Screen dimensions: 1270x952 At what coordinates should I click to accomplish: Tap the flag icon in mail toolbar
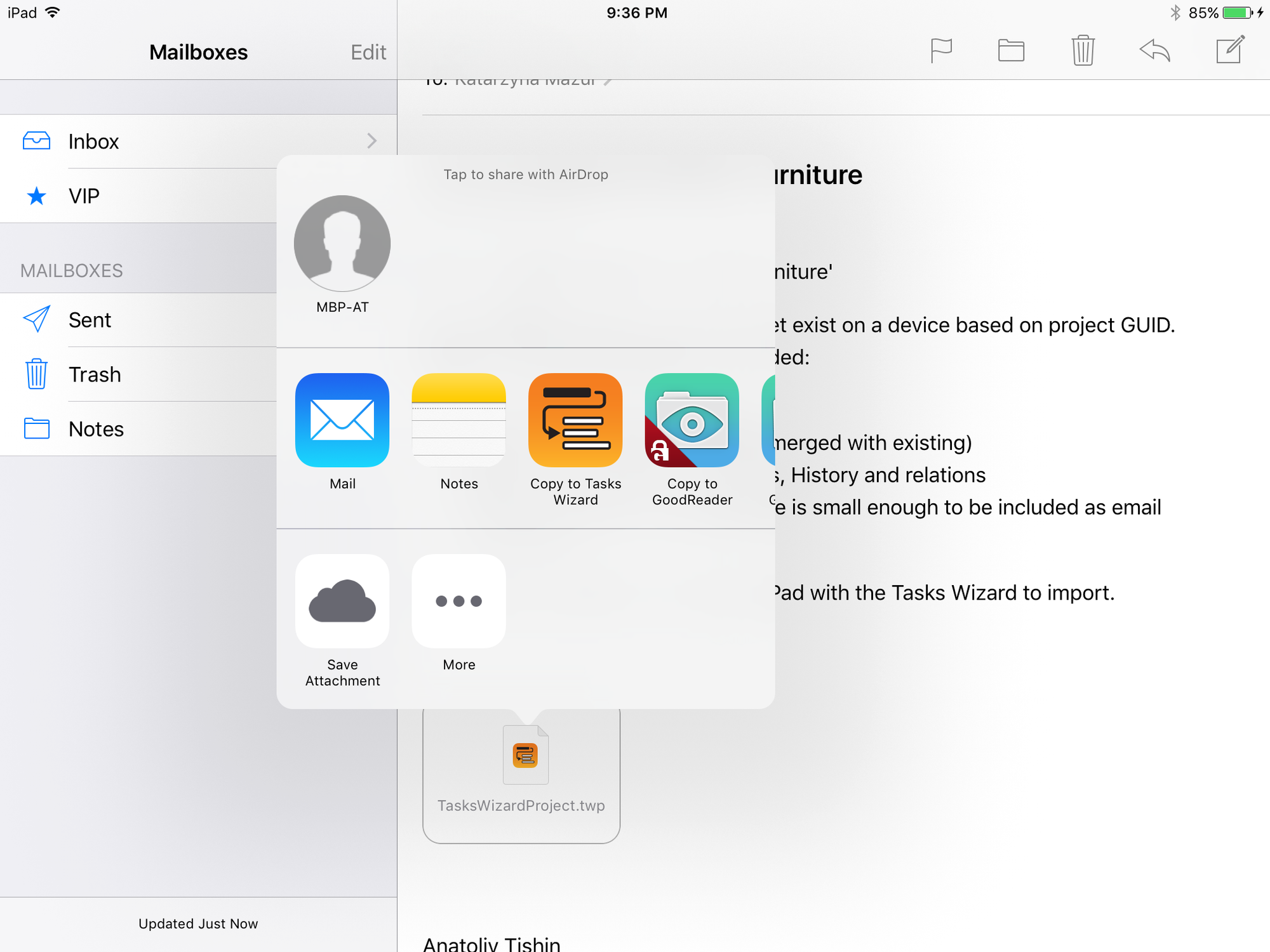click(941, 51)
